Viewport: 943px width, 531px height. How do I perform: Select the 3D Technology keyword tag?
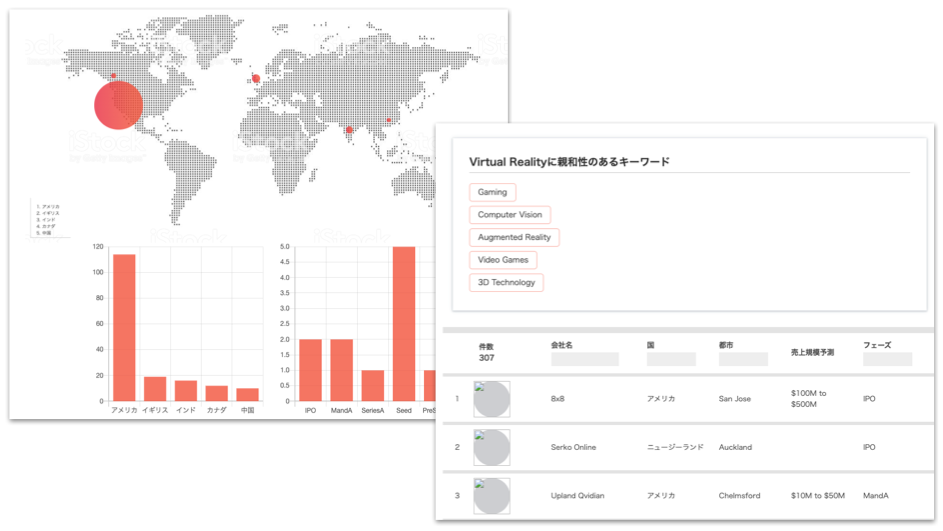point(506,283)
